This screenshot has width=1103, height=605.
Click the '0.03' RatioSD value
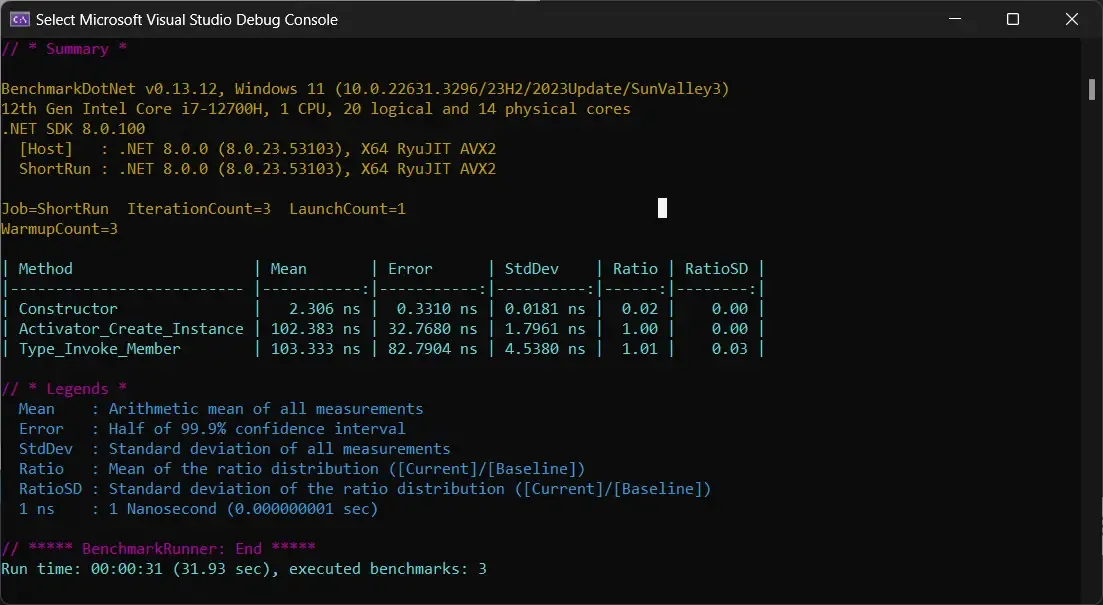click(729, 349)
